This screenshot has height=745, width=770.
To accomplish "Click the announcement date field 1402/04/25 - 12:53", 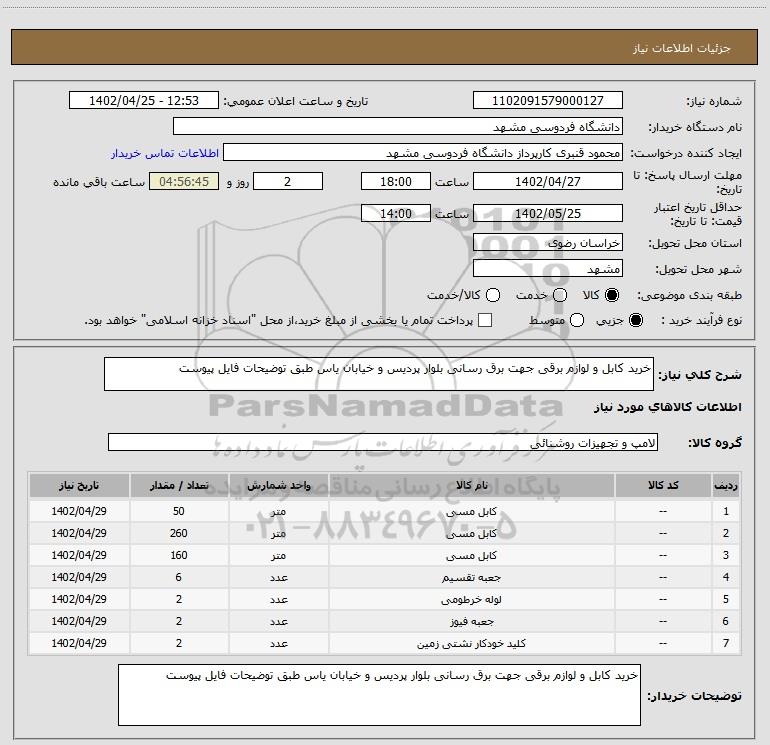I will [144, 101].
